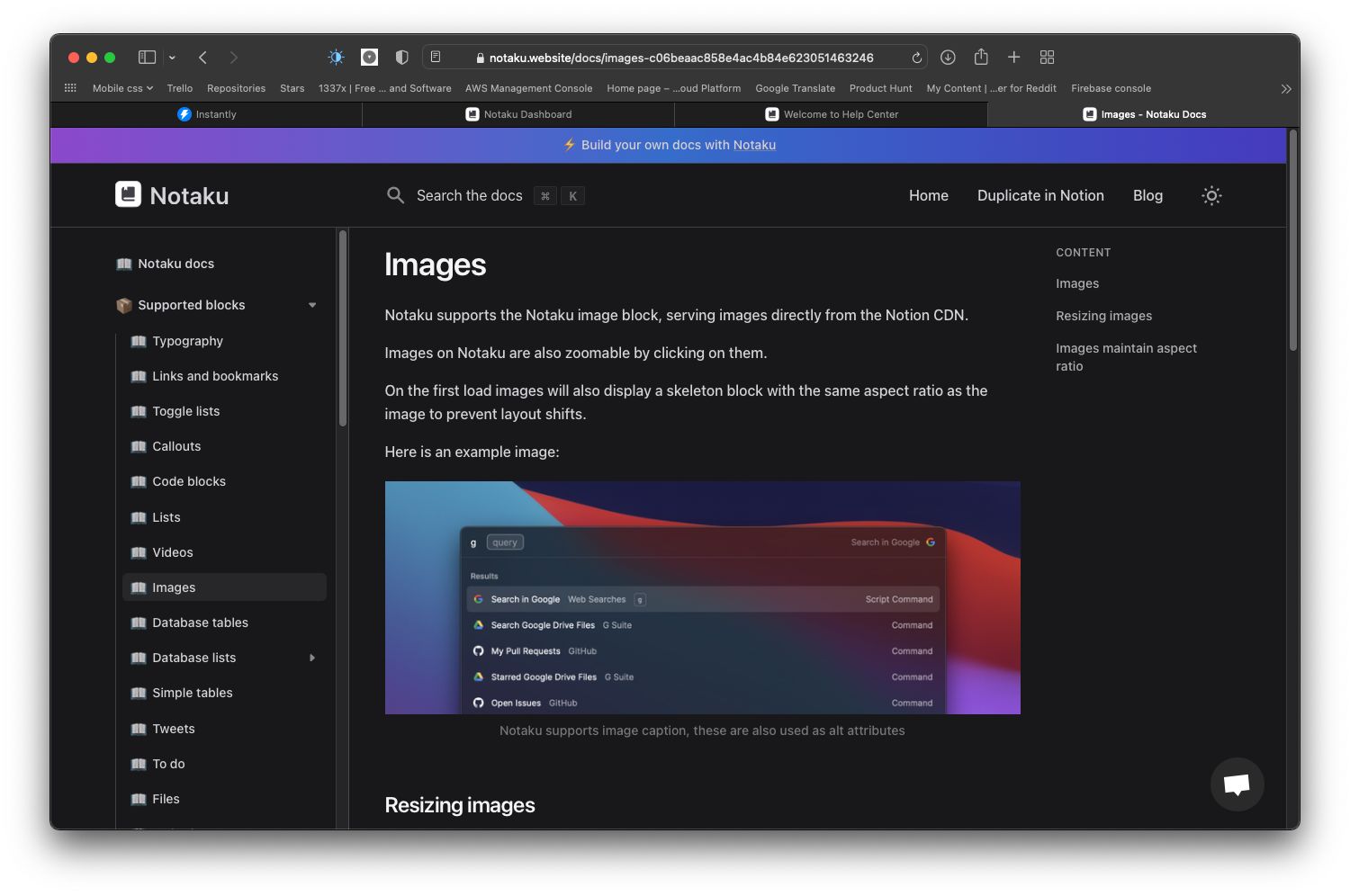The image size is (1350, 896).
Task: Open the Typography page
Action: pos(187,341)
